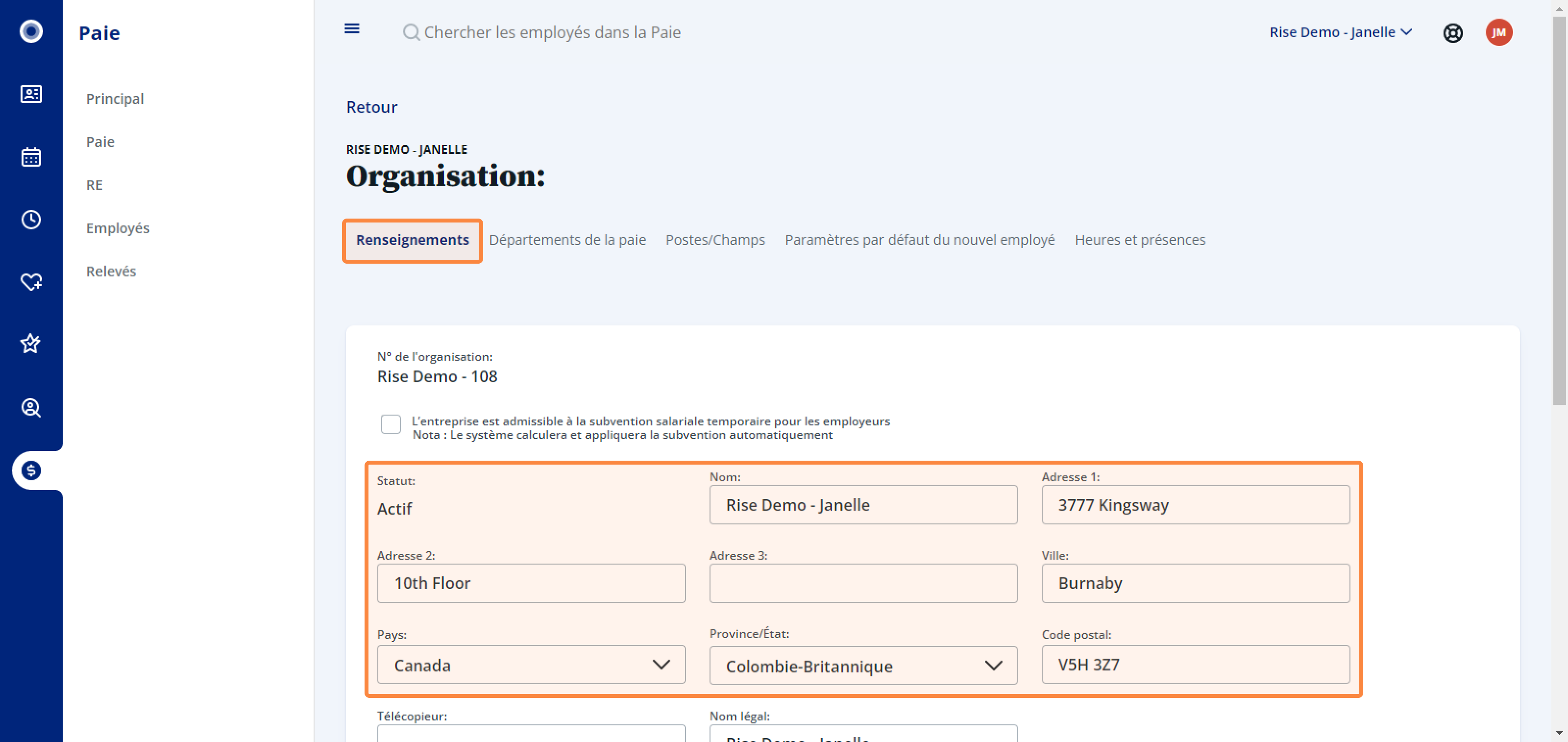Click the vertical page scrollbar
The image size is (1568, 742).
coord(1560,210)
